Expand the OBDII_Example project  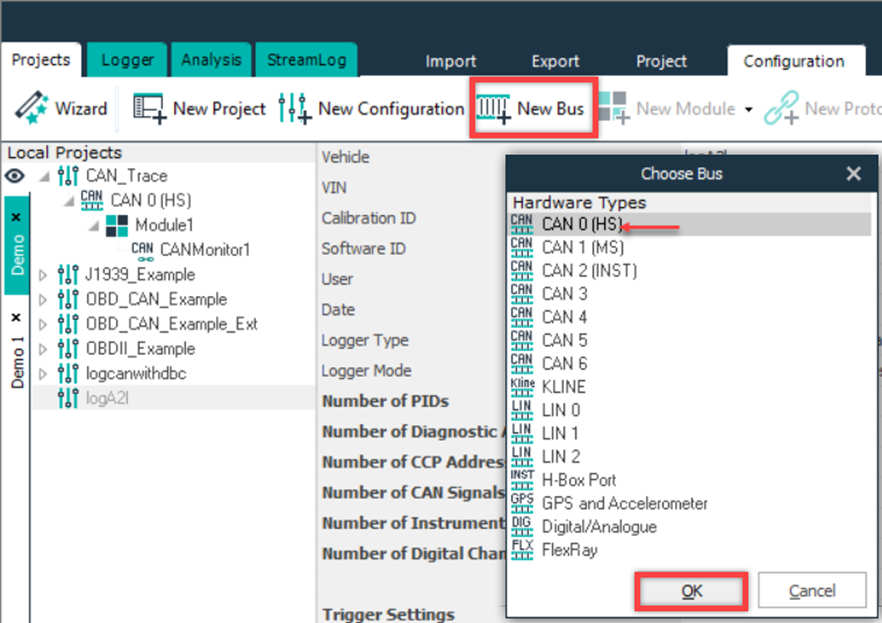click(x=42, y=349)
